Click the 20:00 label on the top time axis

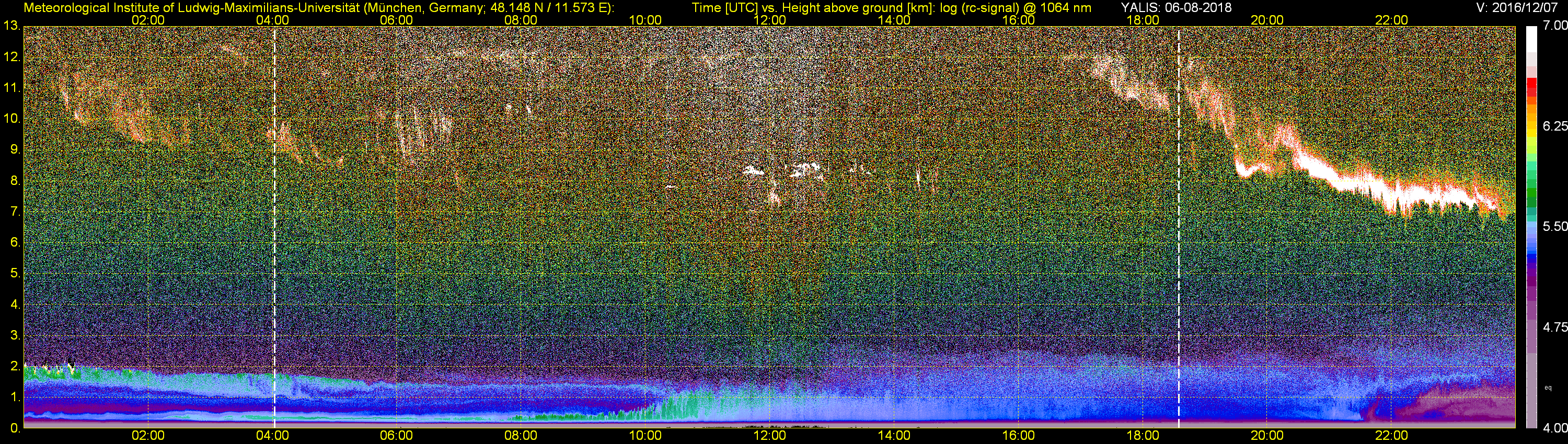tap(1267, 20)
